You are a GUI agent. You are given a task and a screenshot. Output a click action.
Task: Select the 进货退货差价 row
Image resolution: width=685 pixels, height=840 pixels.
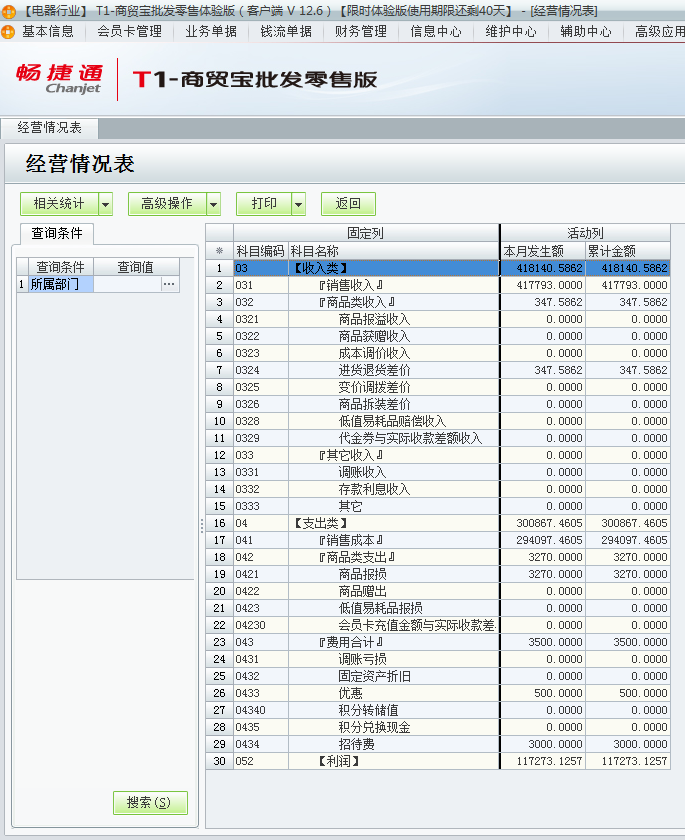438,370
